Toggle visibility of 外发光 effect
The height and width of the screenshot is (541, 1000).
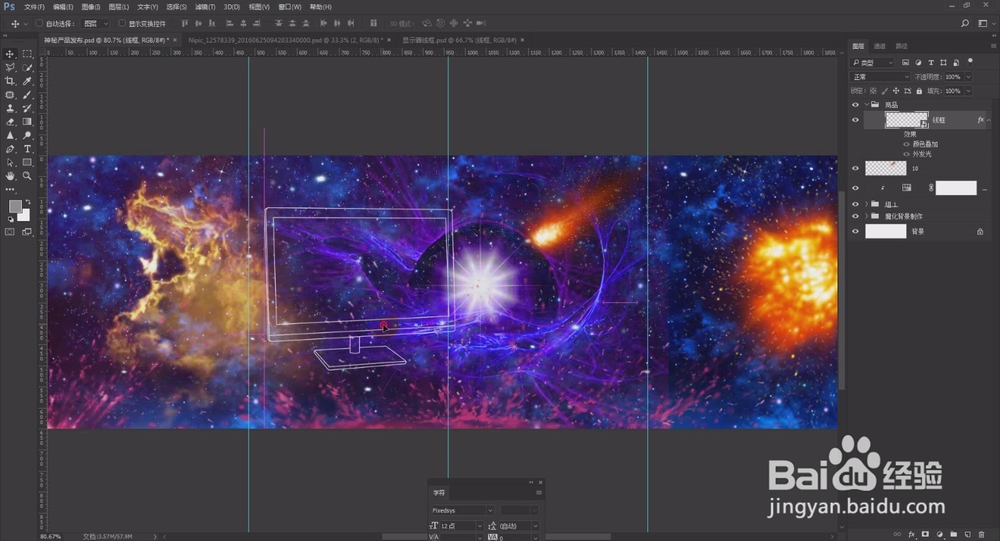point(906,154)
